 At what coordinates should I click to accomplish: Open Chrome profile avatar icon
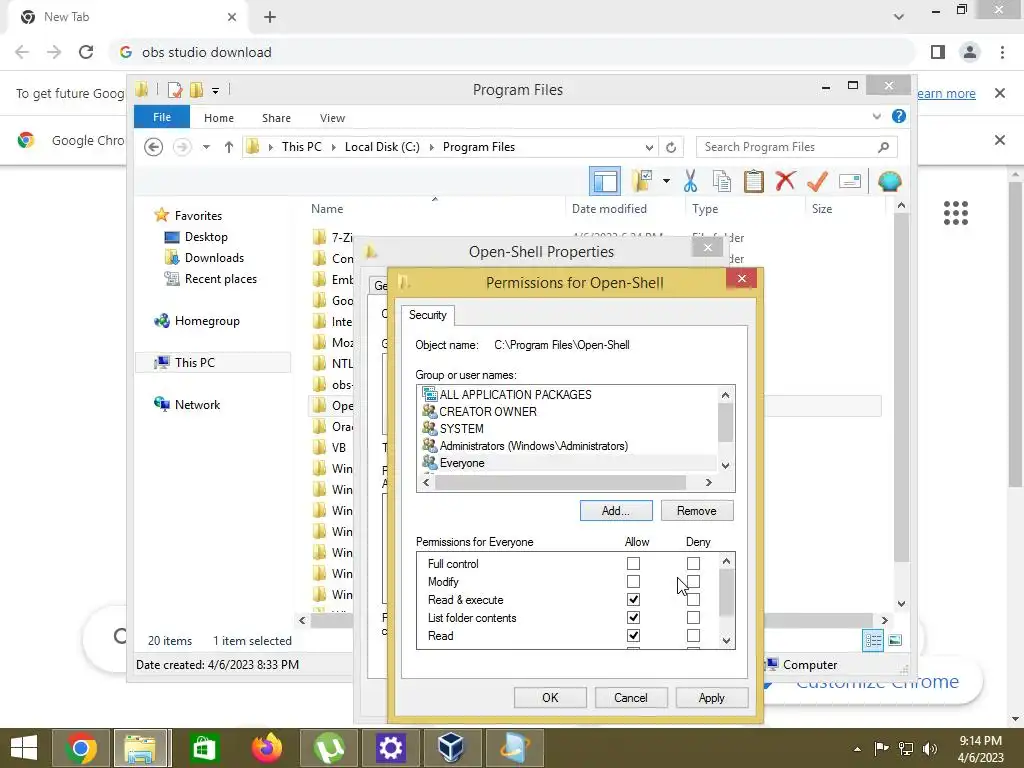click(970, 52)
